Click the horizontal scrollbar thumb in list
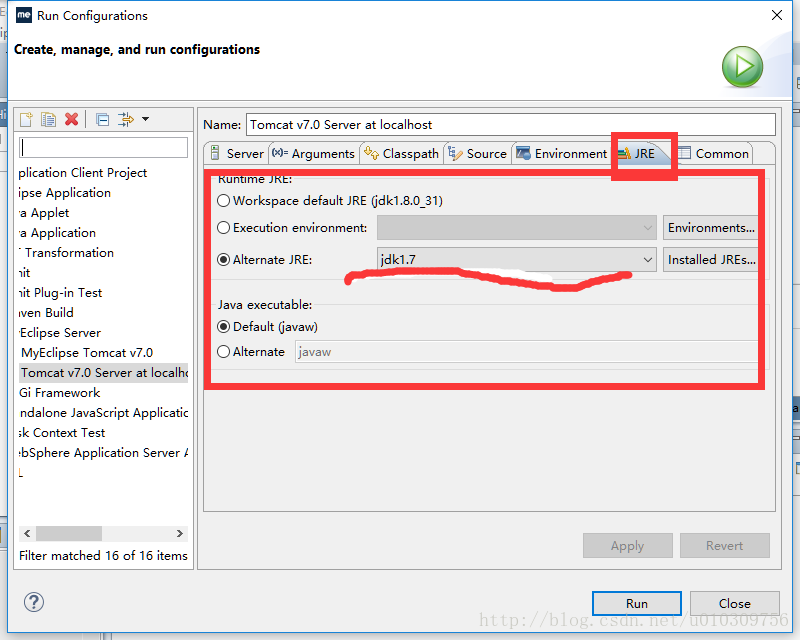Screen dimensions: 800x640 pos(69,533)
